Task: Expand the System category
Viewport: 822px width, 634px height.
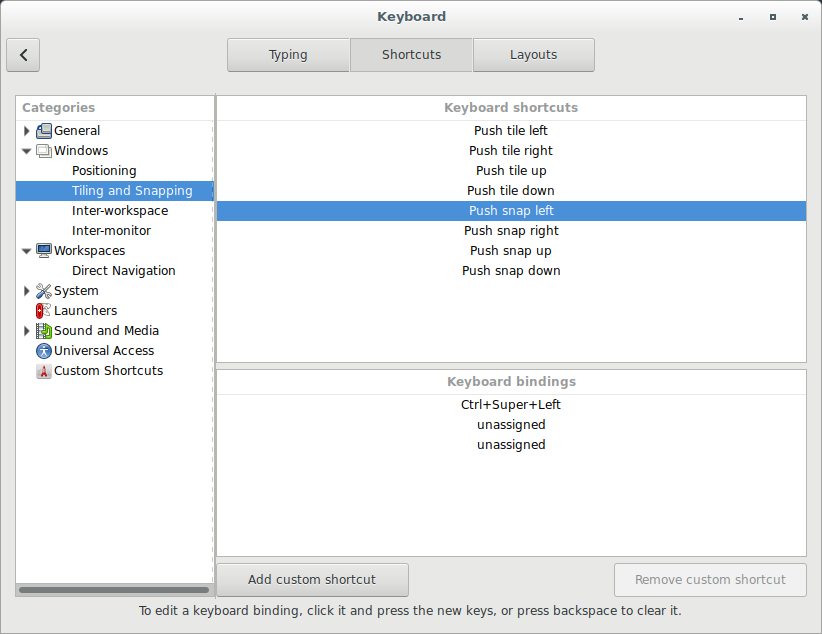Action: 27,291
